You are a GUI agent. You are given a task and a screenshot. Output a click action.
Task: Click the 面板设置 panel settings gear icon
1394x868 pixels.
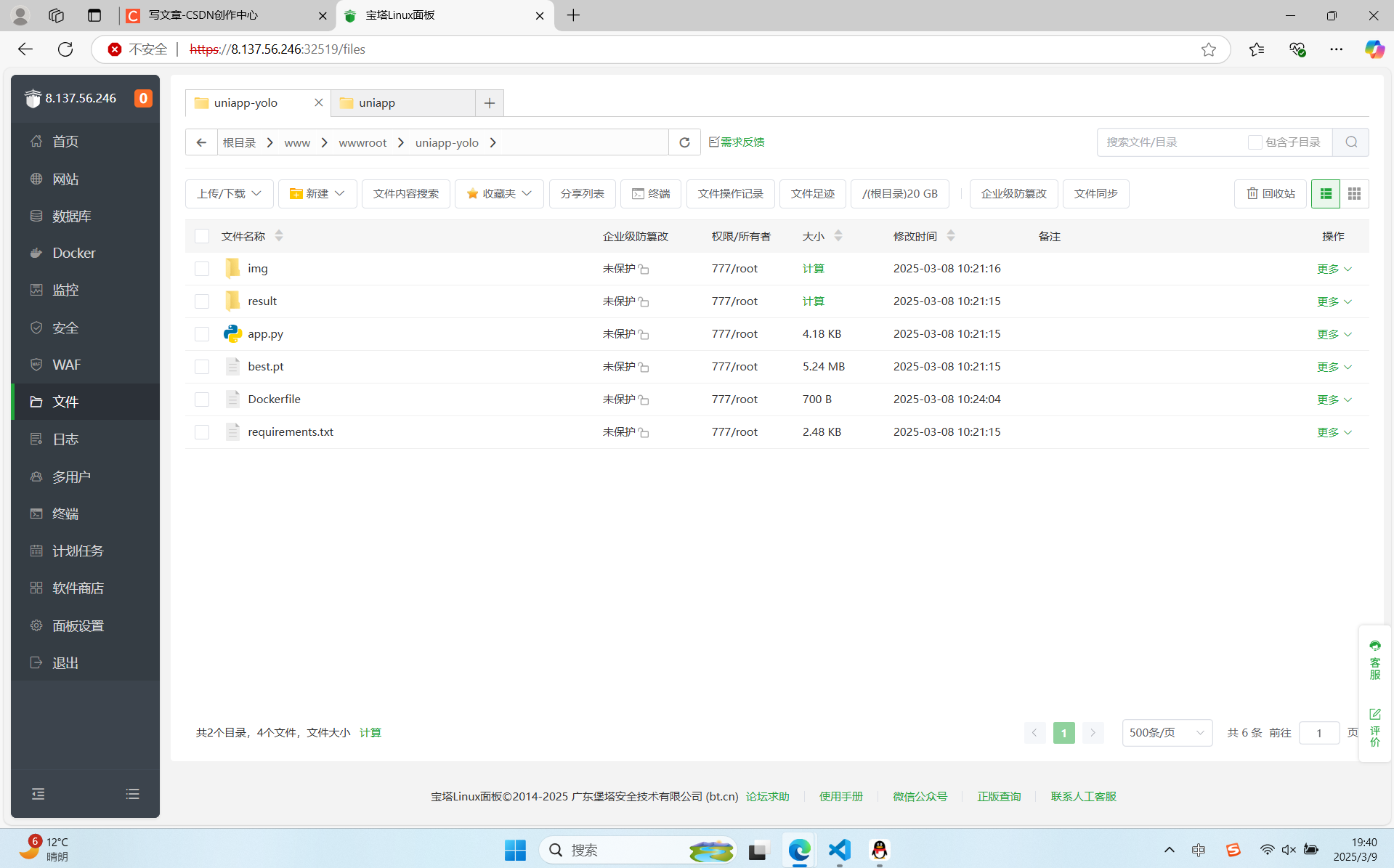(36, 625)
